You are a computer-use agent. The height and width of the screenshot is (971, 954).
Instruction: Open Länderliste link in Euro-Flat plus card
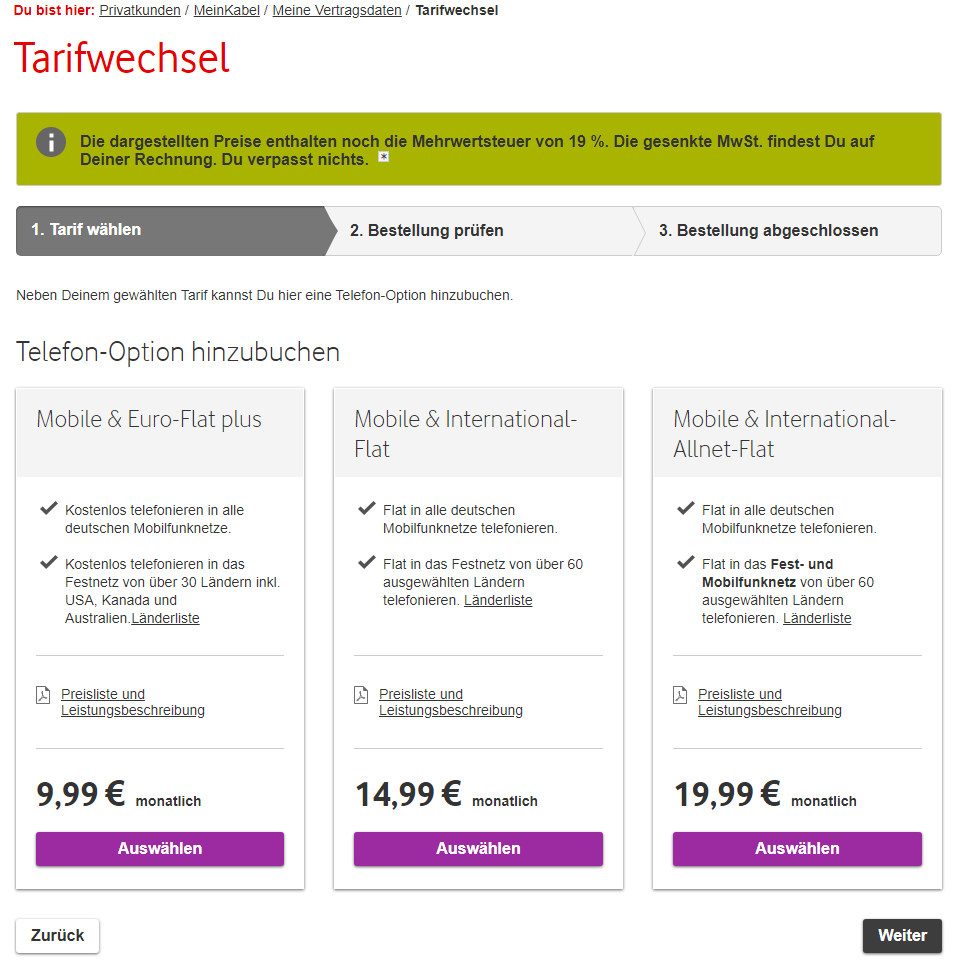click(x=165, y=618)
